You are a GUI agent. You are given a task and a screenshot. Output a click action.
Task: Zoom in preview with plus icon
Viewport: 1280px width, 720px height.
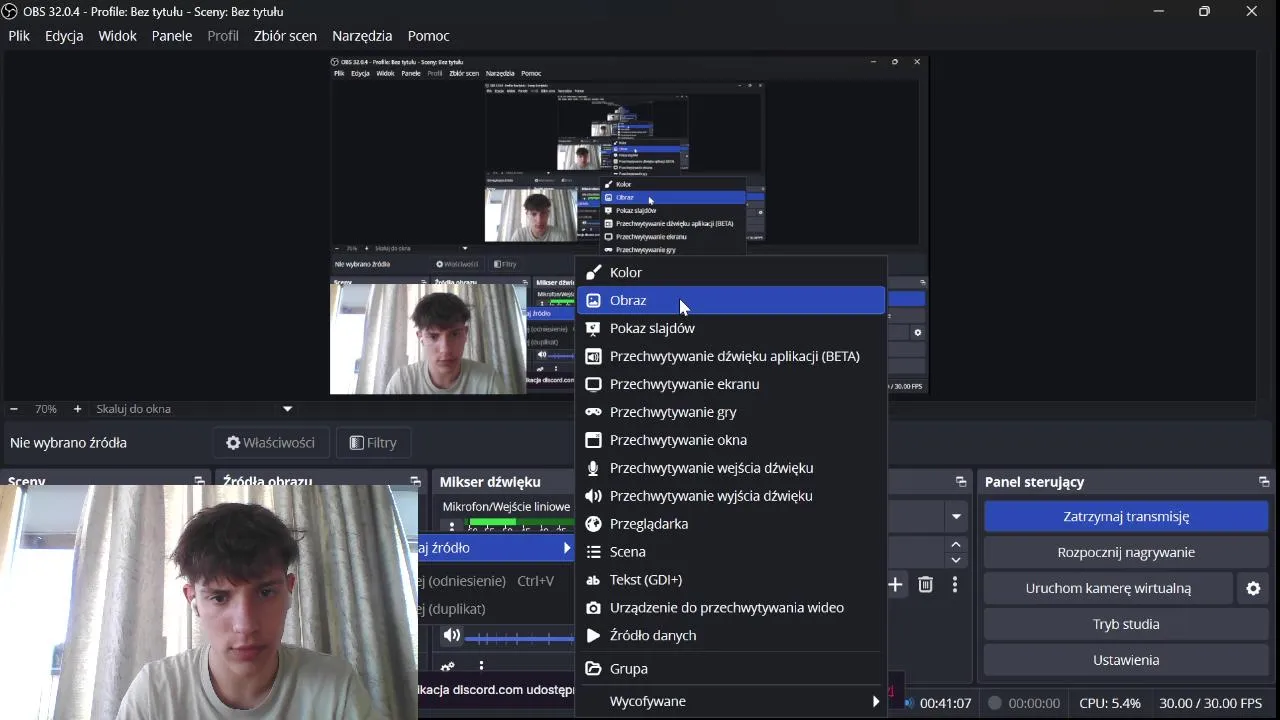pyautogui.click(x=77, y=409)
